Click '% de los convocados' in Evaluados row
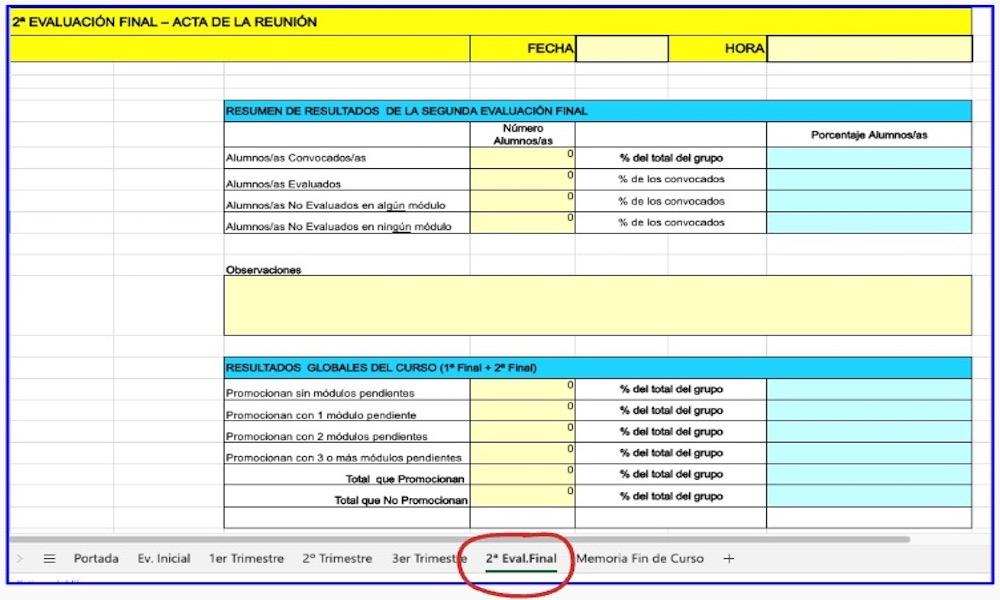 (671, 179)
